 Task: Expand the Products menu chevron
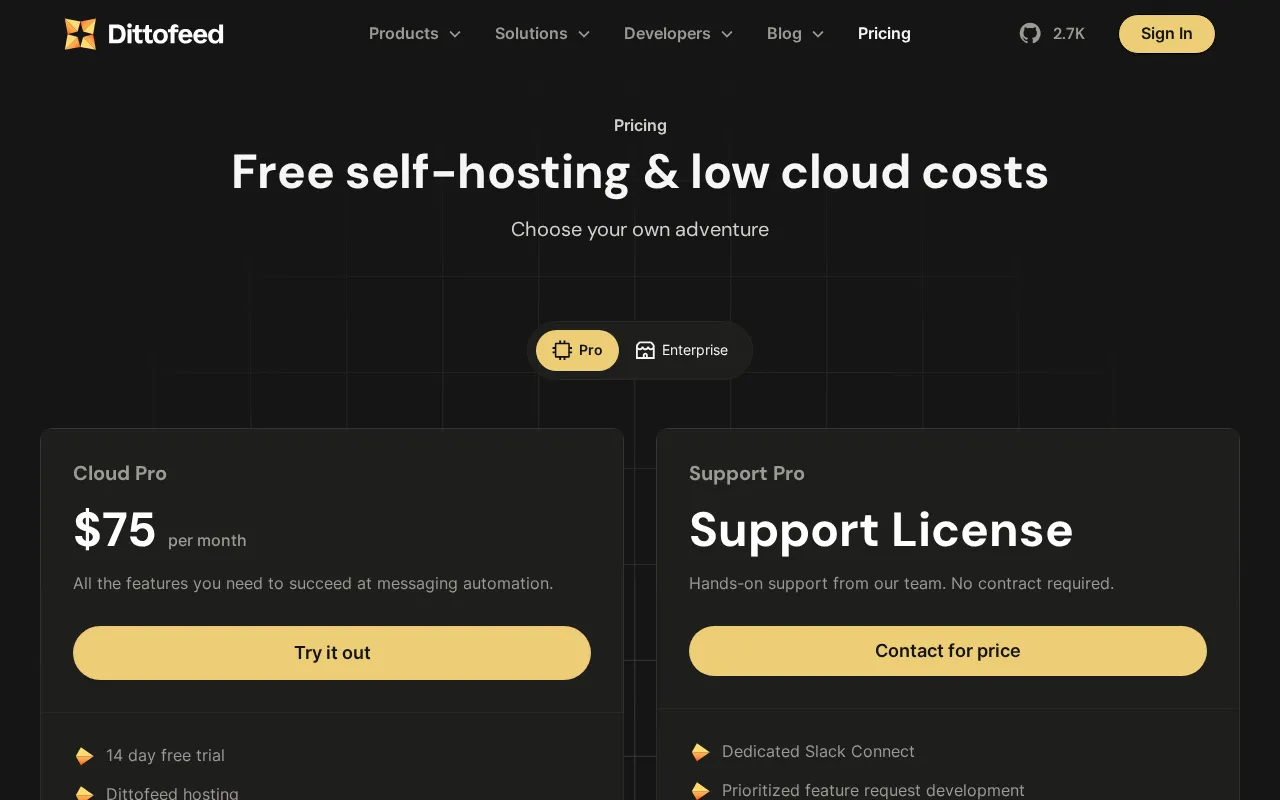pos(455,34)
